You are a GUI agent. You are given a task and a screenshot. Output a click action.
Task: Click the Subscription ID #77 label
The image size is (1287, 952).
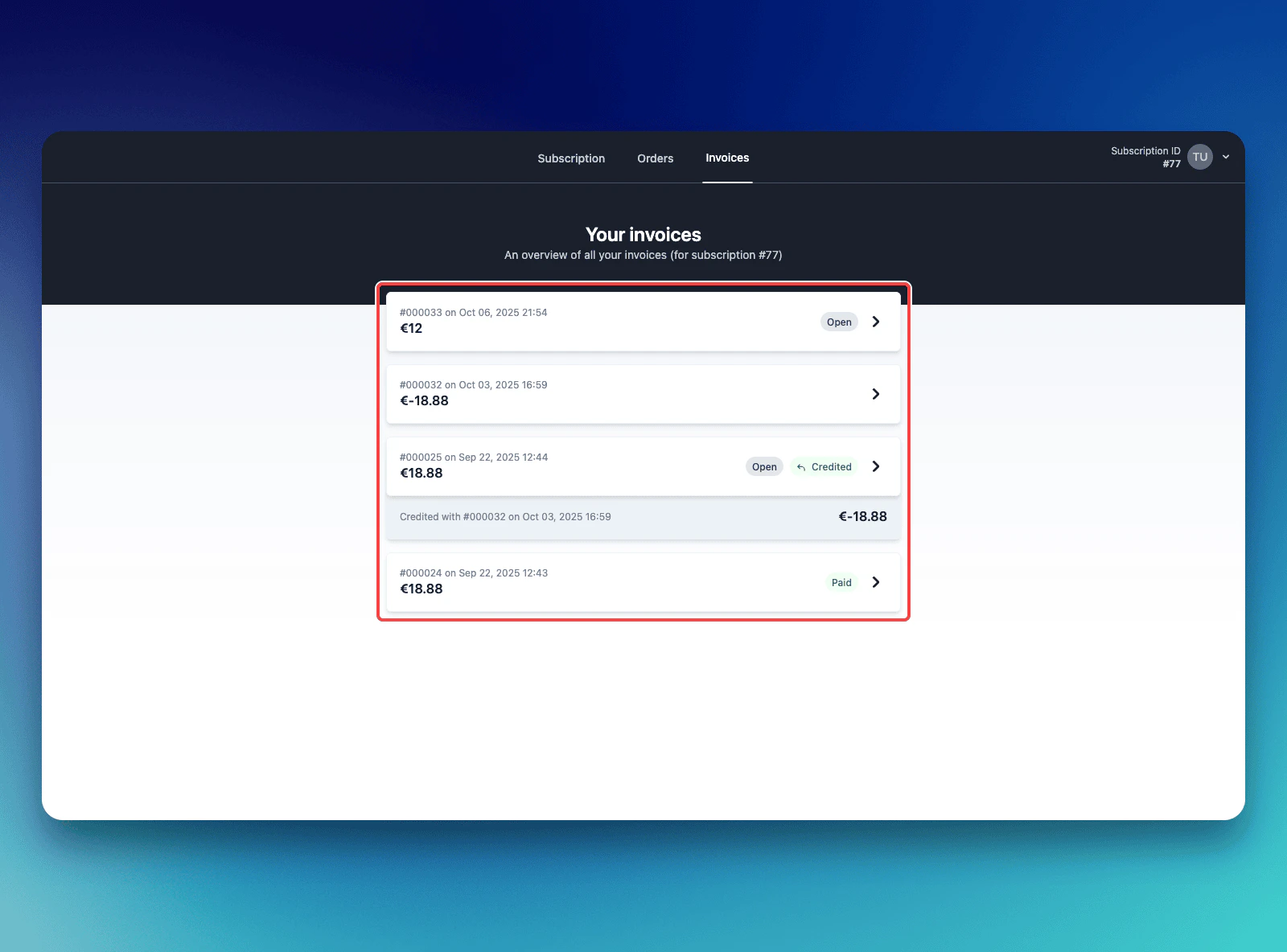pyautogui.click(x=1145, y=157)
